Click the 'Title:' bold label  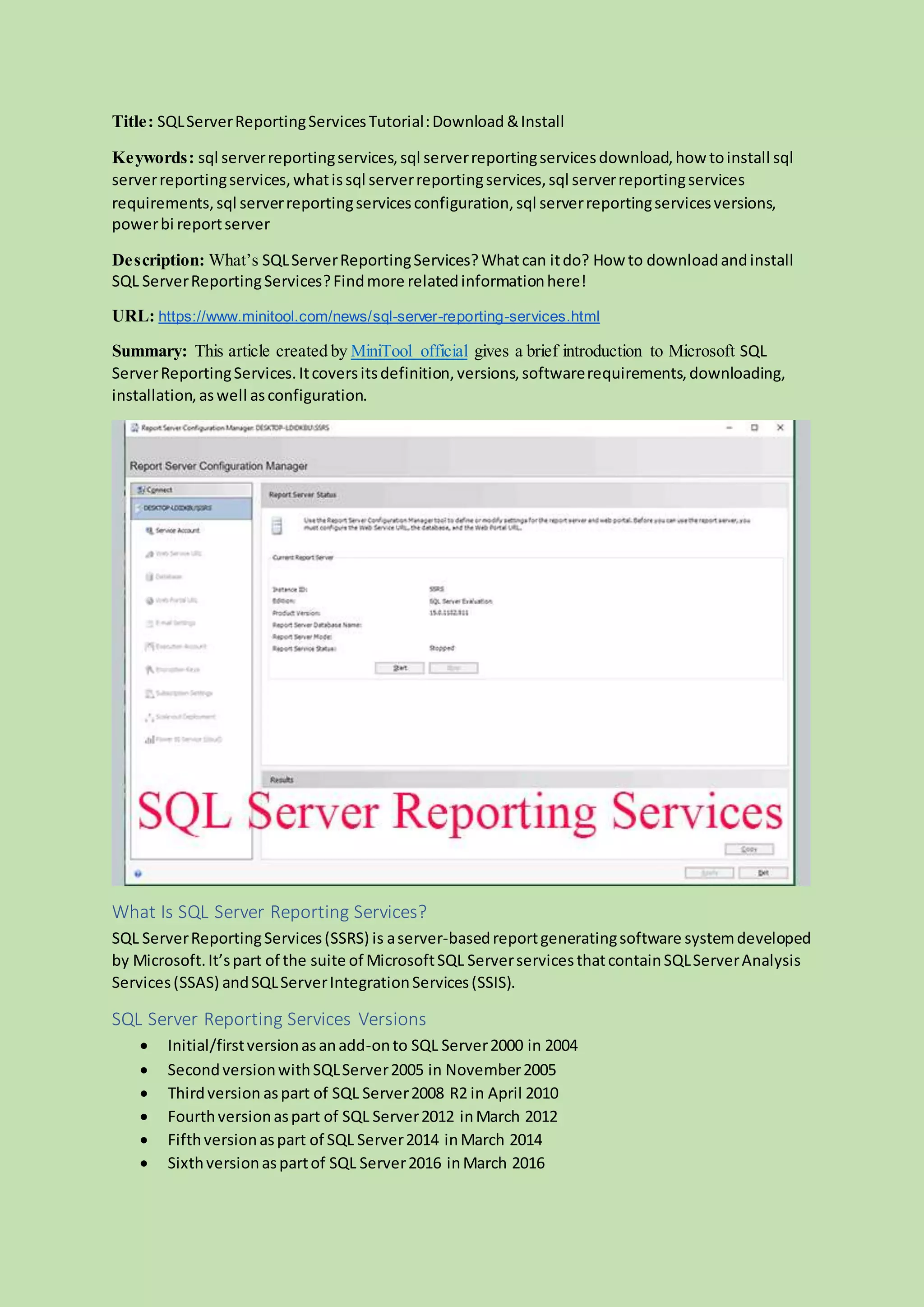pyautogui.click(x=133, y=121)
